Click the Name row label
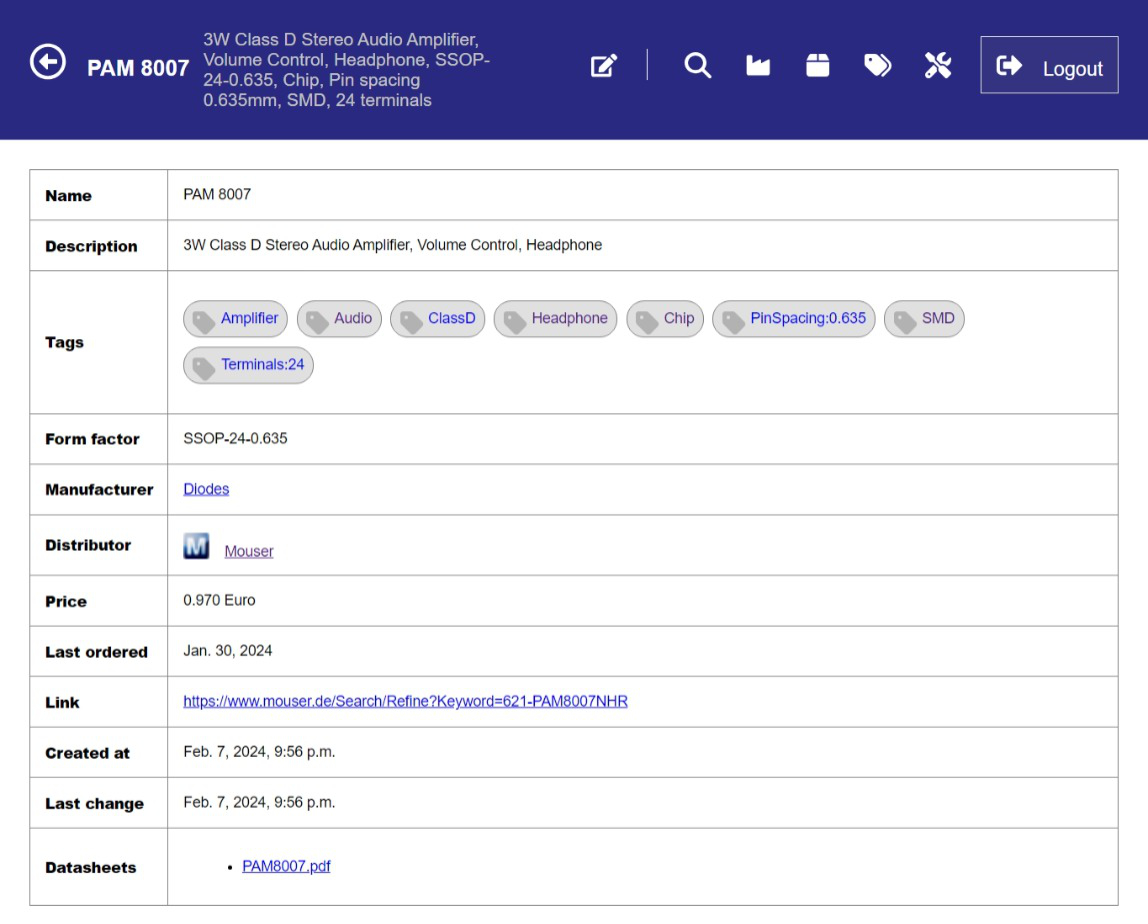 pyautogui.click(x=68, y=195)
